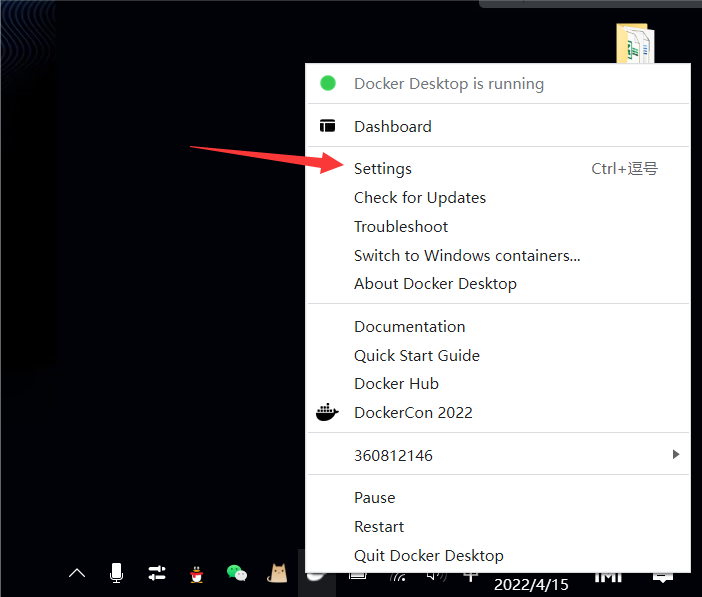This screenshot has height=597, width=702.
Task: Open the WeChat tray icon
Action: (236, 573)
